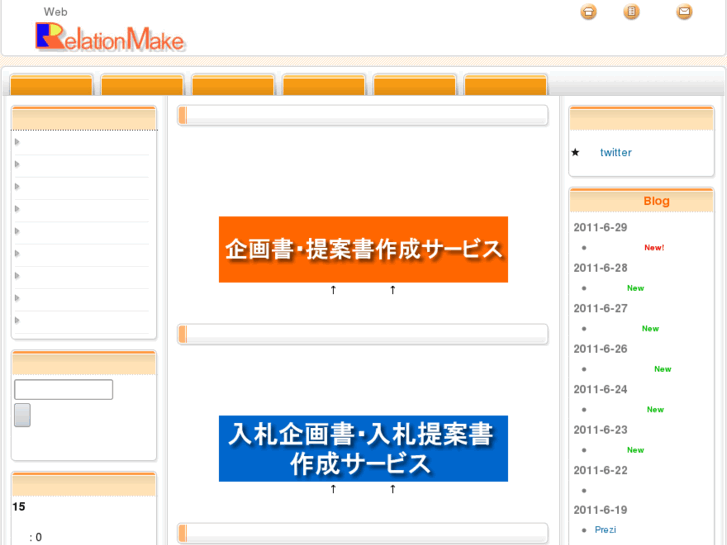Click the green New label under 2011-6-27
The width and height of the screenshot is (727, 545).
tap(650, 328)
